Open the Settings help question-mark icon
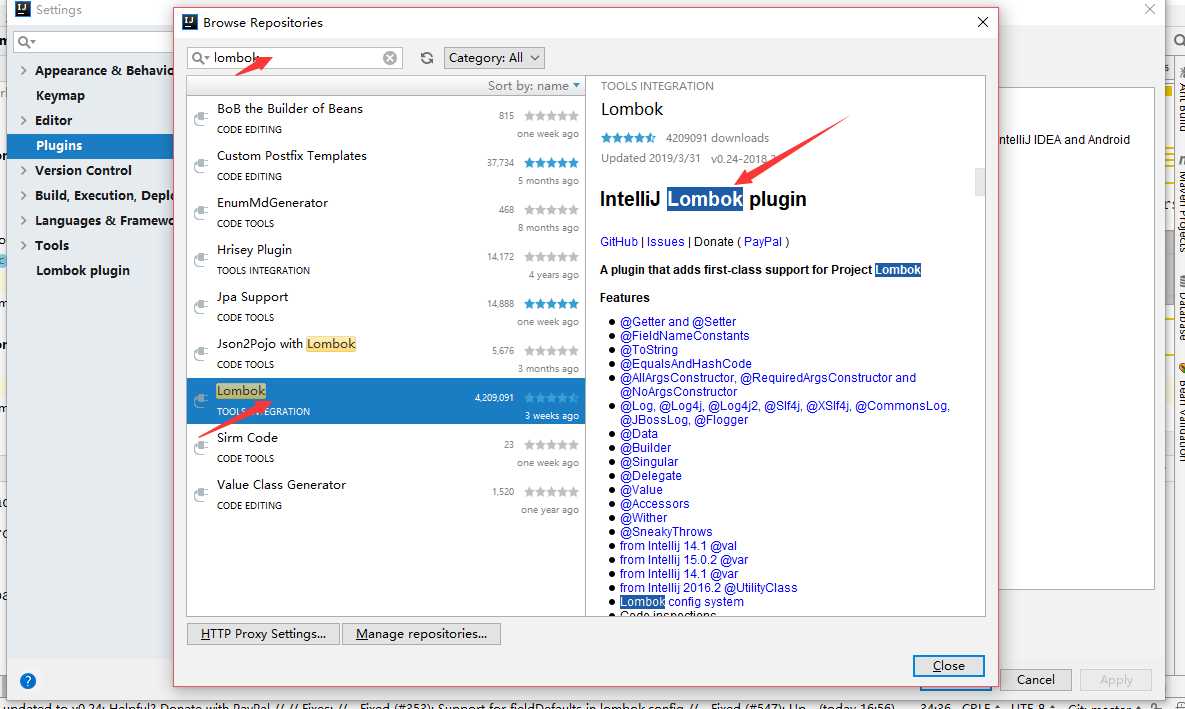Screen dimensions: 1185x709 [x=28, y=681]
